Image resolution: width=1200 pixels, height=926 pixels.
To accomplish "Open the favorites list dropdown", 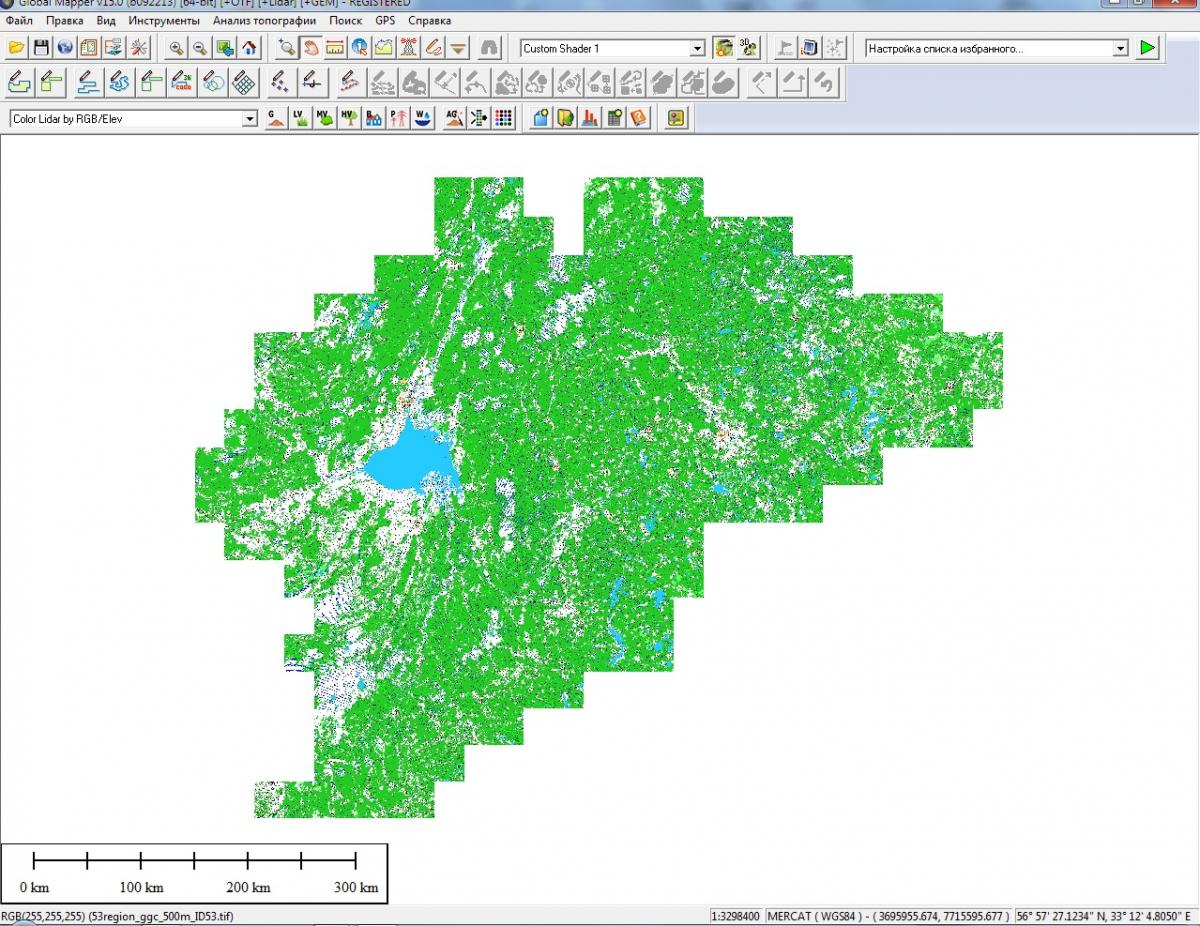I will [1120, 48].
